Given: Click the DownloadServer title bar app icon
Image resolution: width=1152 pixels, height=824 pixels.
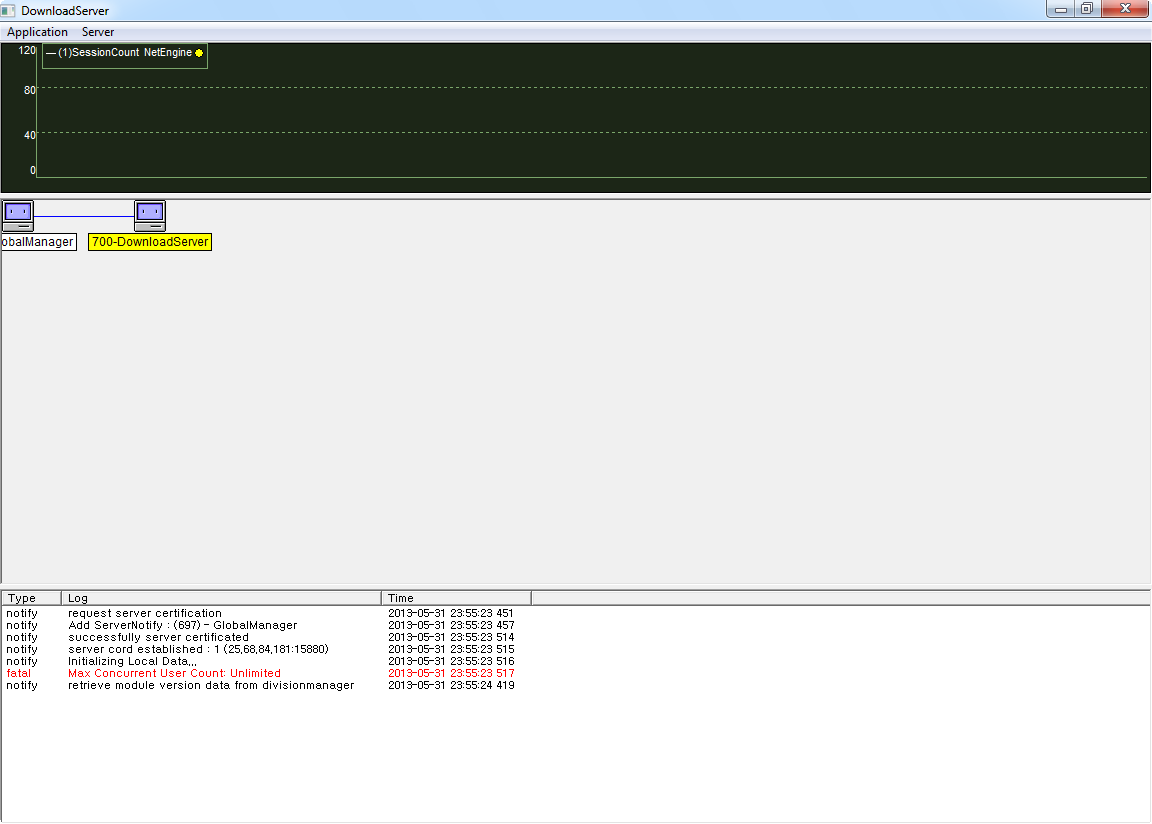Looking at the screenshot, I should pyautogui.click(x=9, y=10).
